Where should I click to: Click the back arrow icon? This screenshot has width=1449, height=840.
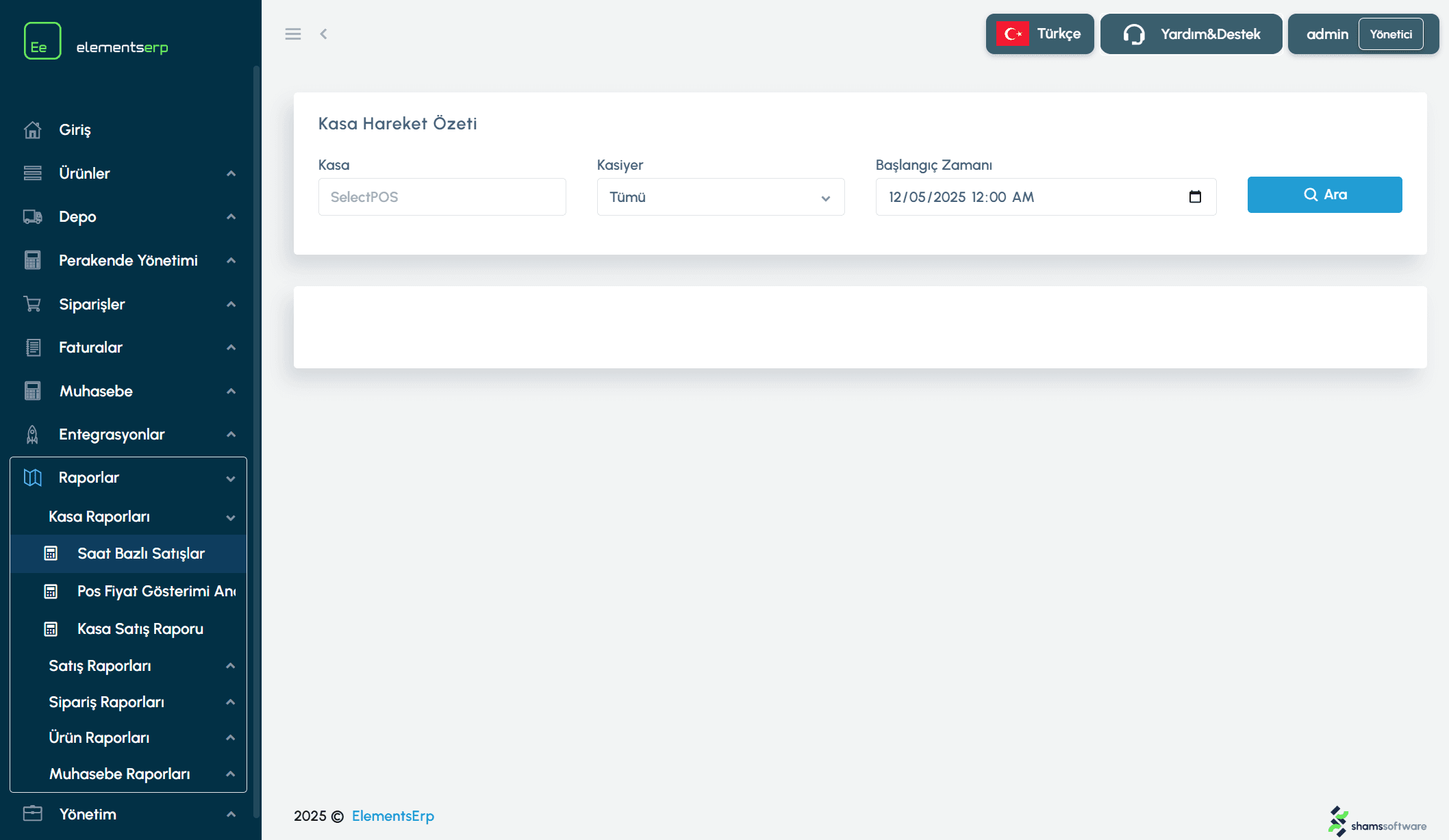tap(323, 34)
